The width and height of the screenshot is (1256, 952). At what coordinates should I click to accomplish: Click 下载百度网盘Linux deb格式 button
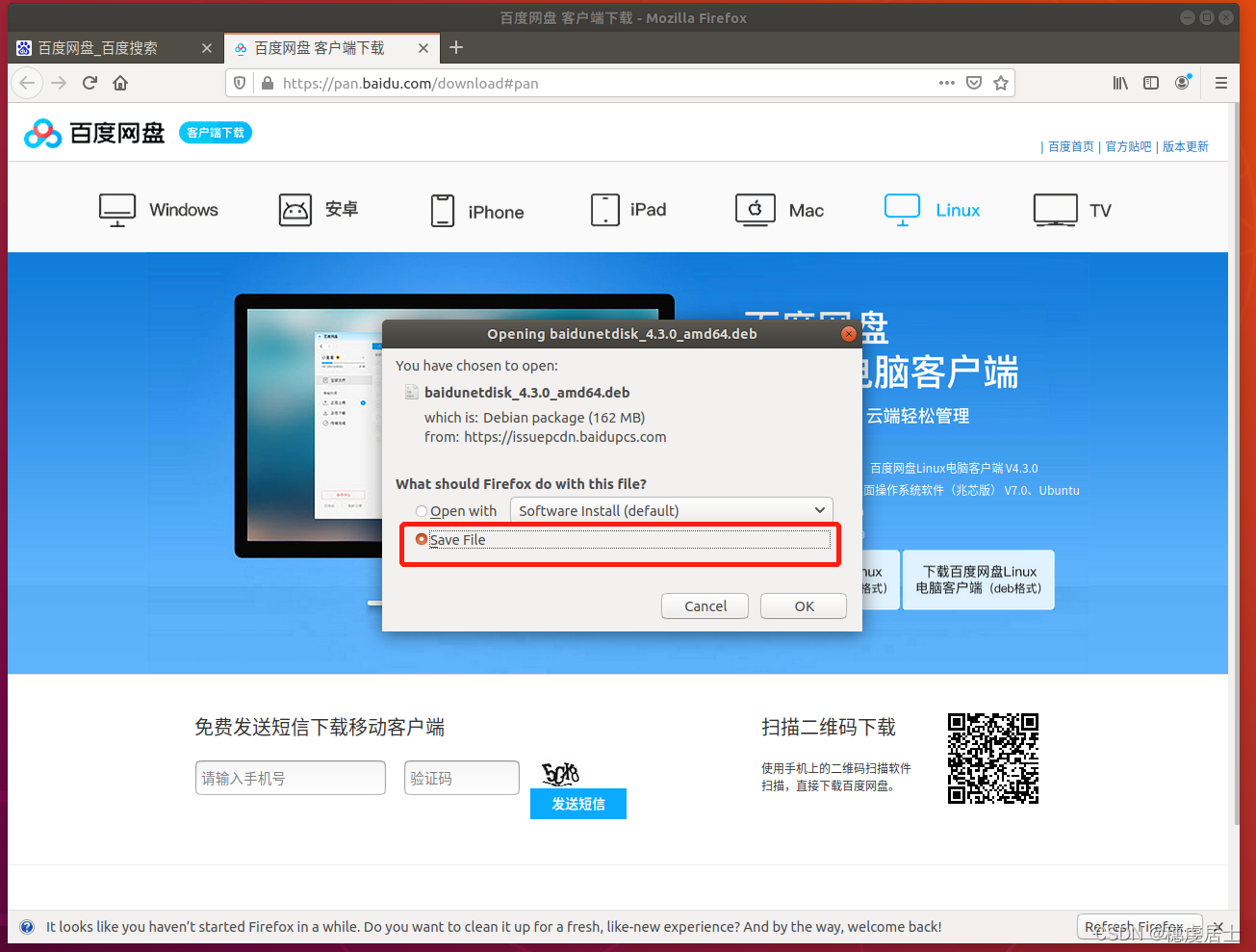pyautogui.click(x=979, y=579)
